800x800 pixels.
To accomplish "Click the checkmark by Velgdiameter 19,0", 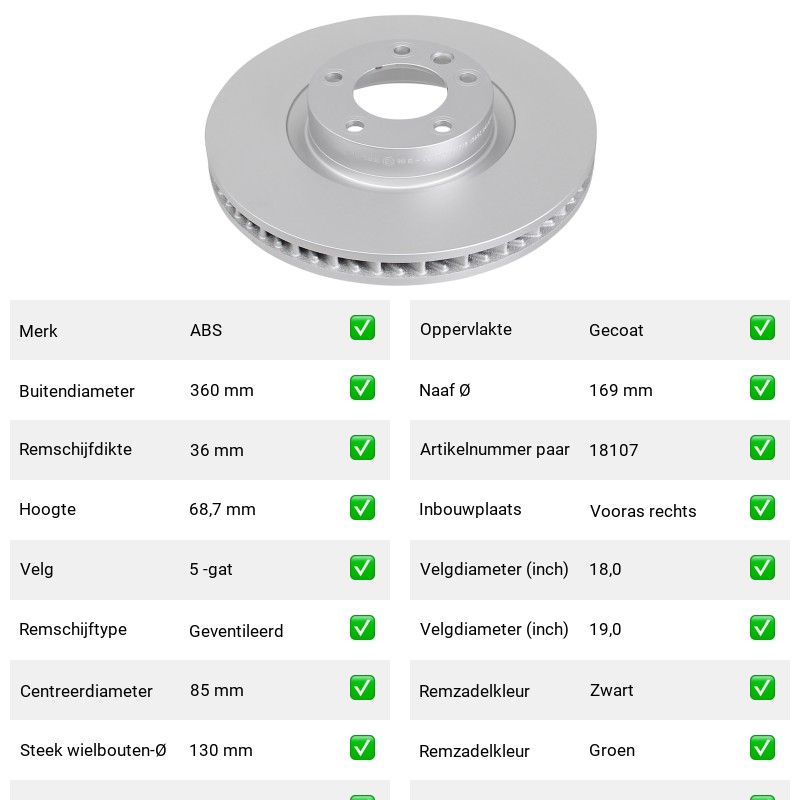I will tap(762, 628).
